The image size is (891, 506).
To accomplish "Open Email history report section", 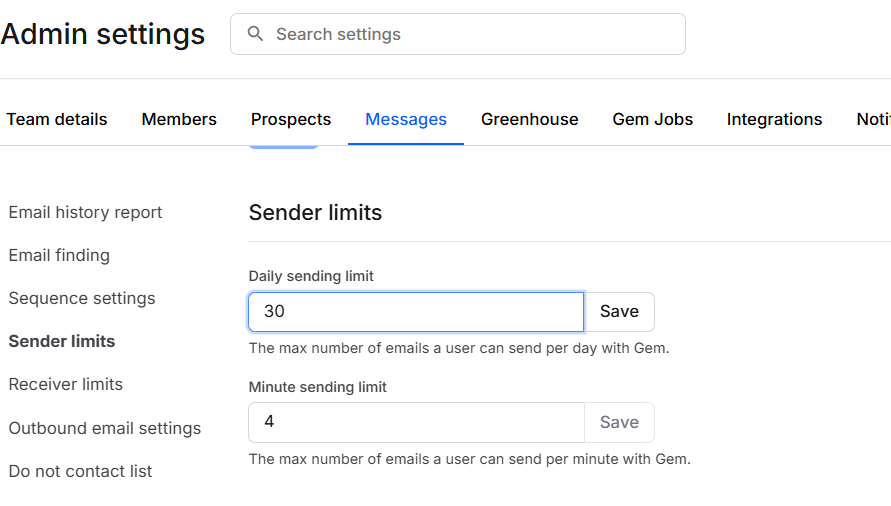I will pos(85,212).
